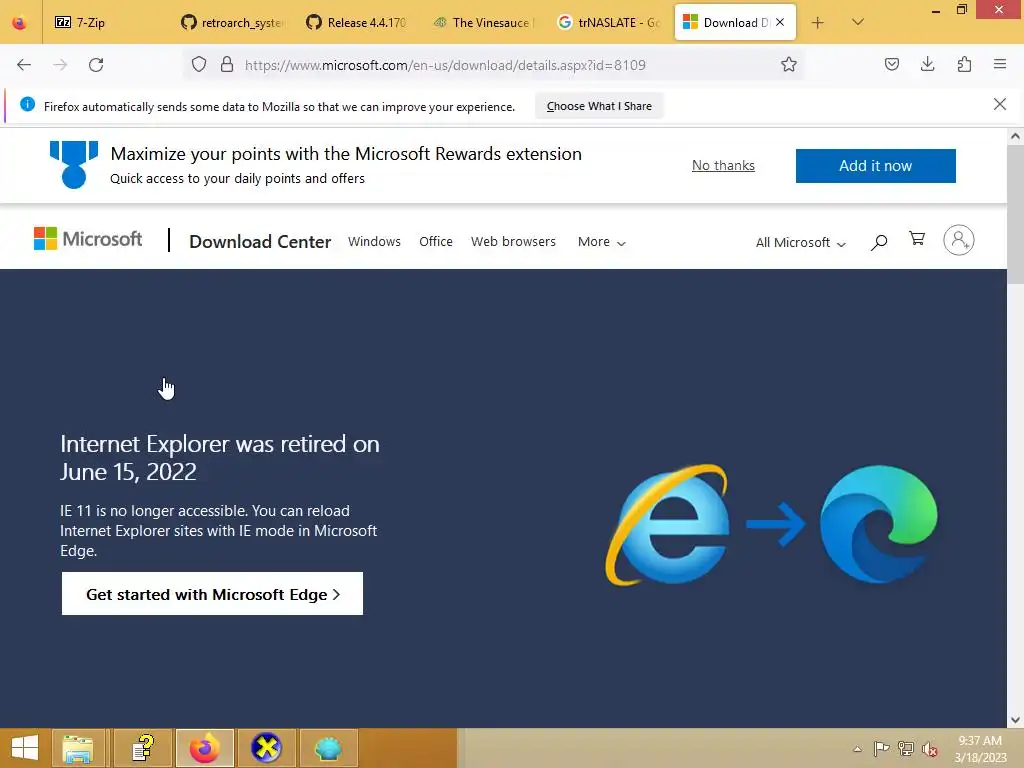Click the account sign-in avatar icon
Screen dimensions: 1024x768
(959, 240)
